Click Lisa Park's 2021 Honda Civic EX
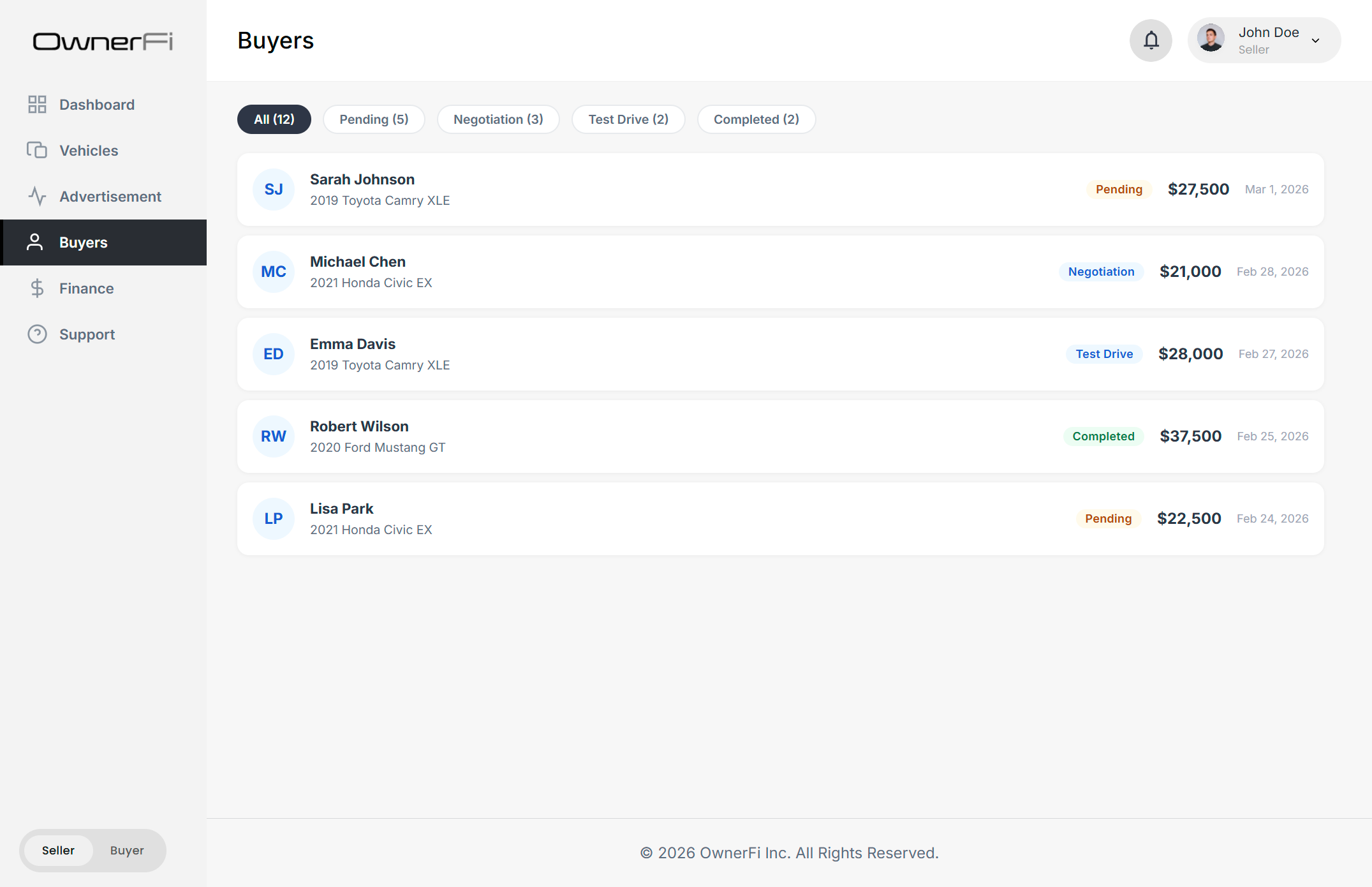The width and height of the screenshot is (1372, 887). coord(371,530)
